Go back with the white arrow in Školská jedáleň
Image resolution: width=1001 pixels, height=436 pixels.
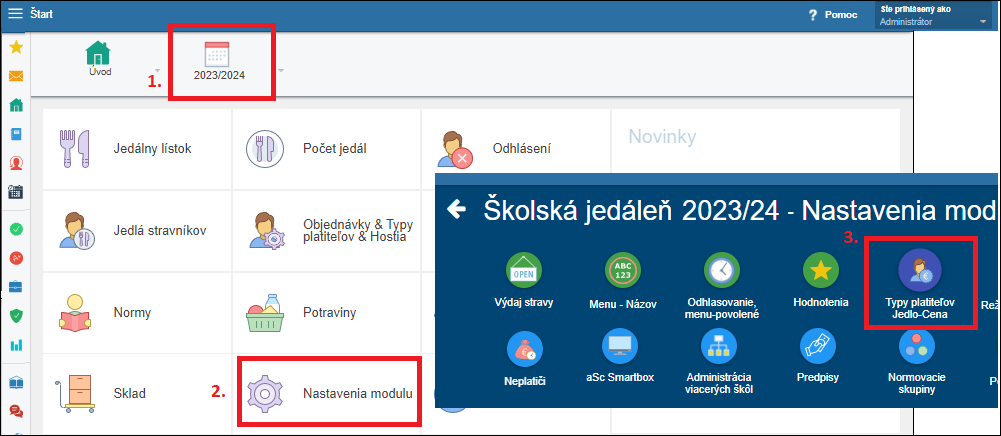[x=456, y=209]
